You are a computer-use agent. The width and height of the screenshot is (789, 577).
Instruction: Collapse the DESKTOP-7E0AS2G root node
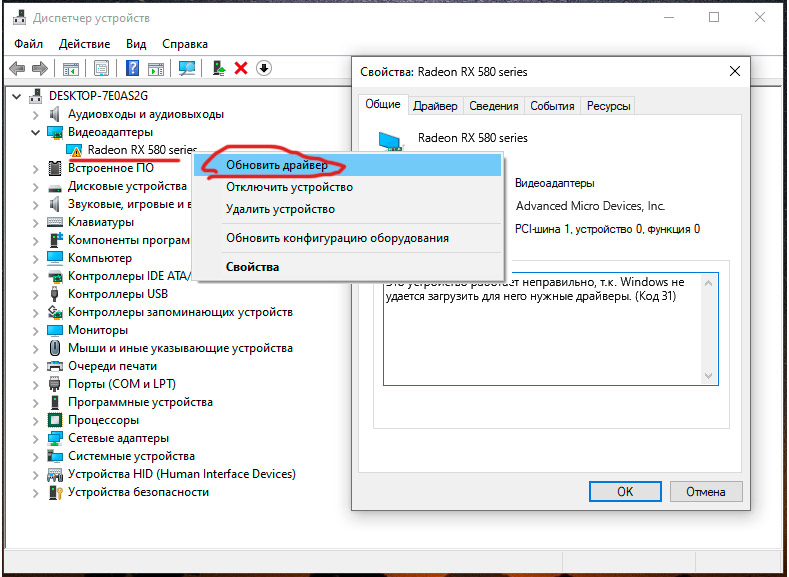pyautogui.click(x=17, y=96)
